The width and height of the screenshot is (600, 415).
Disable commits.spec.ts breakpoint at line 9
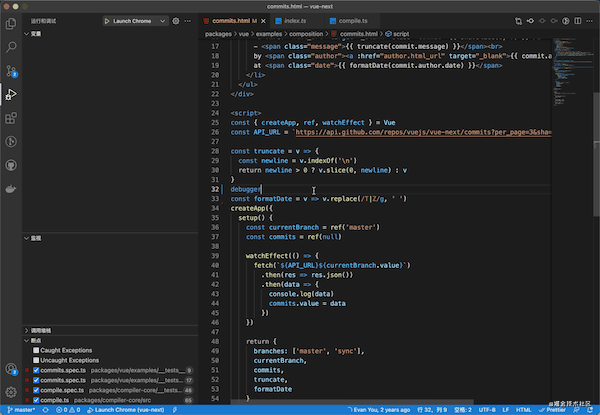click(x=36, y=370)
